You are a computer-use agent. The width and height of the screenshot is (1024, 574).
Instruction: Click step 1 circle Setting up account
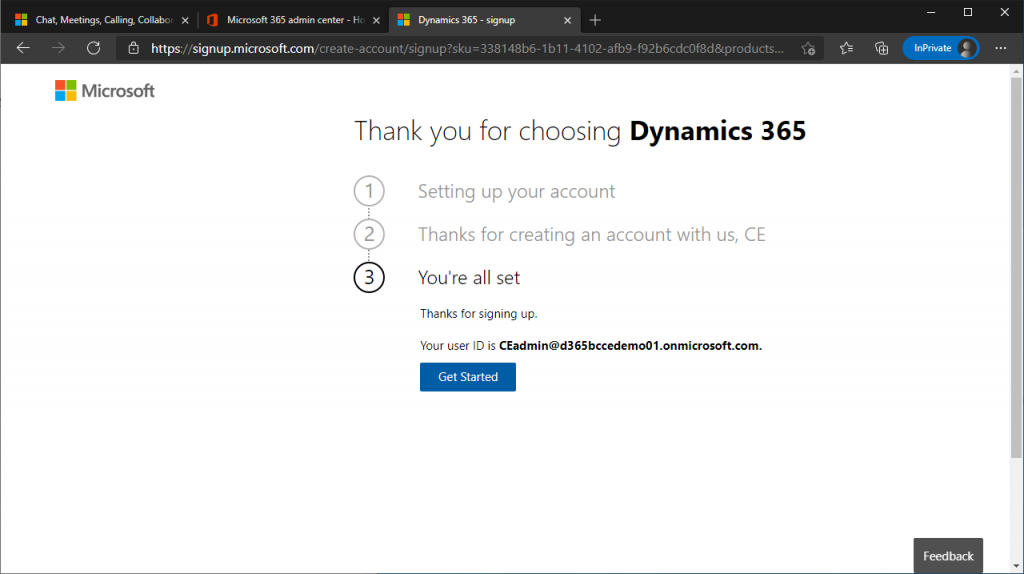pyautogui.click(x=369, y=191)
